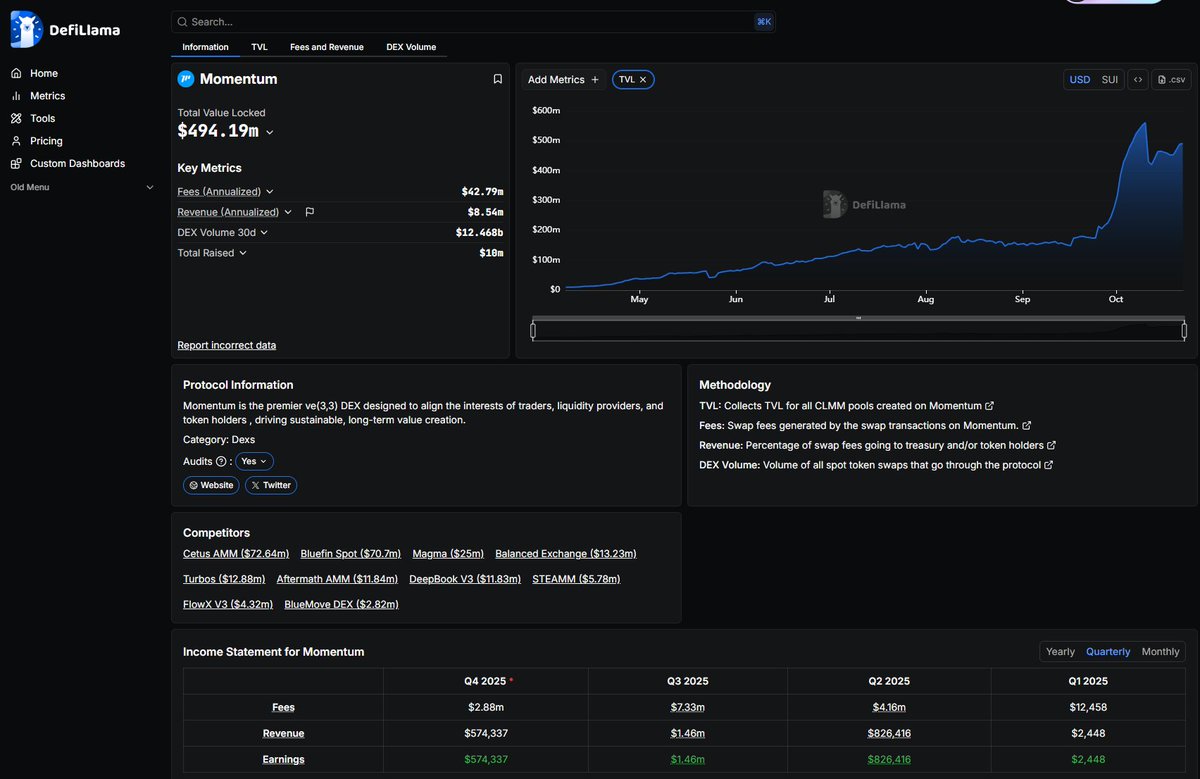Switch to the TVL tab

tap(259, 47)
